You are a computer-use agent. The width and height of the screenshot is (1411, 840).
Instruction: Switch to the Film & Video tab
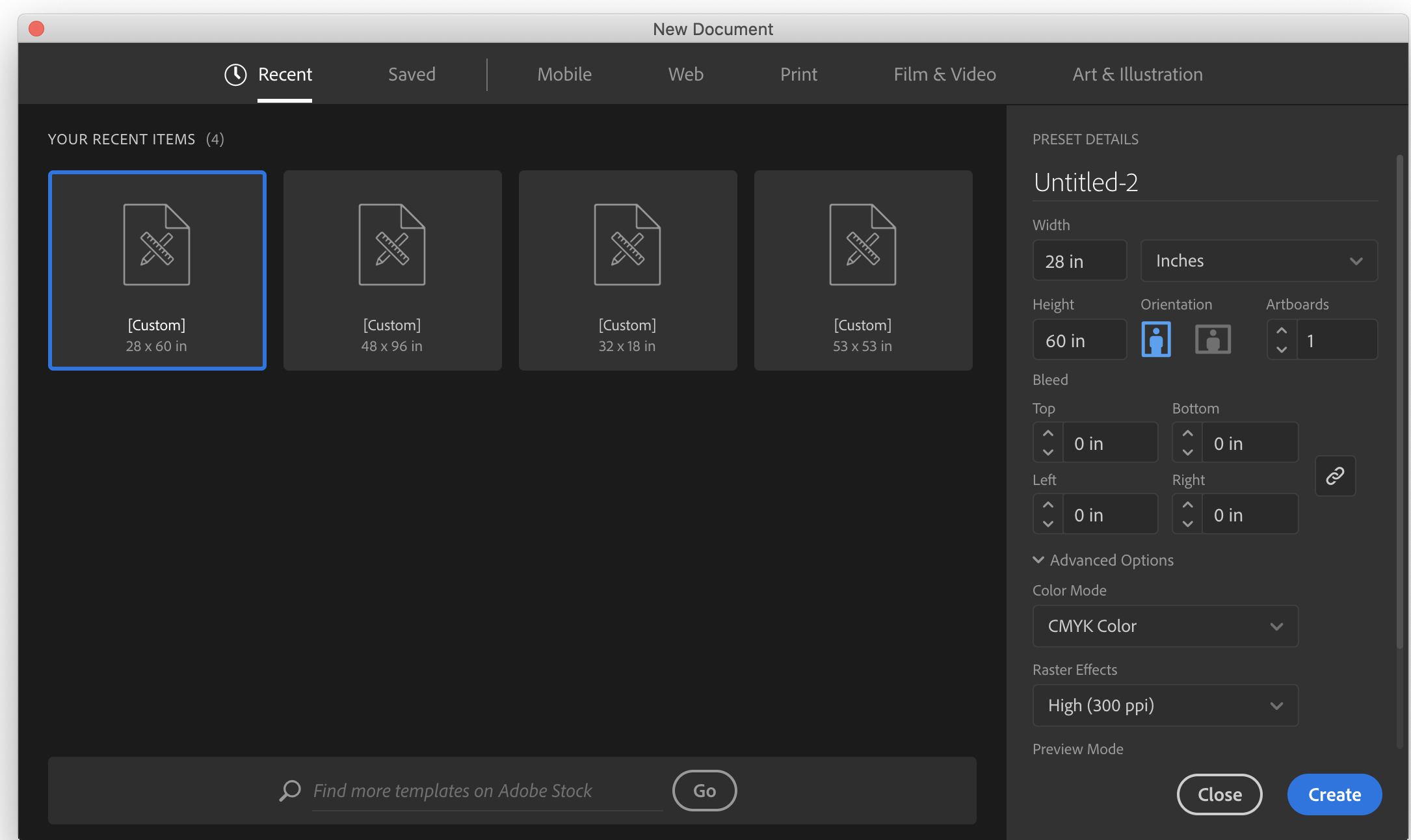[x=945, y=74]
